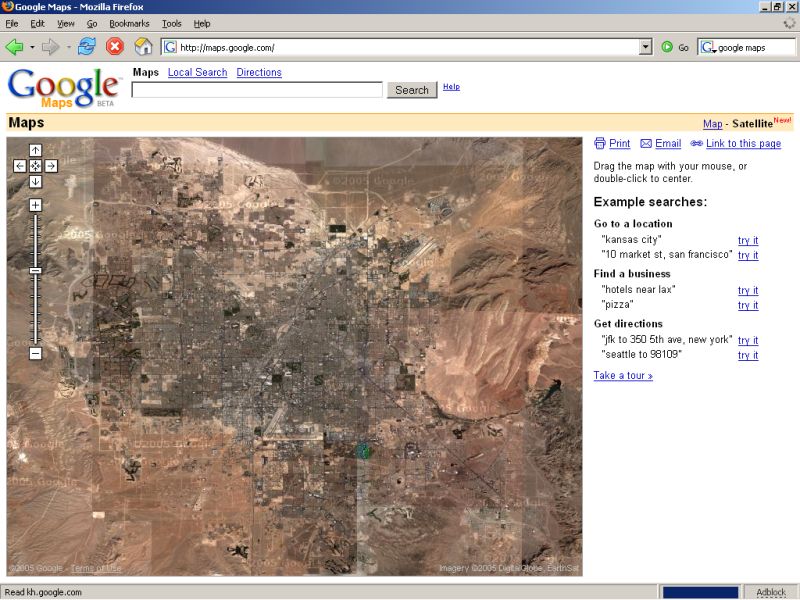Select the Local Search tab
The image size is (800, 600).
pyautogui.click(x=197, y=72)
